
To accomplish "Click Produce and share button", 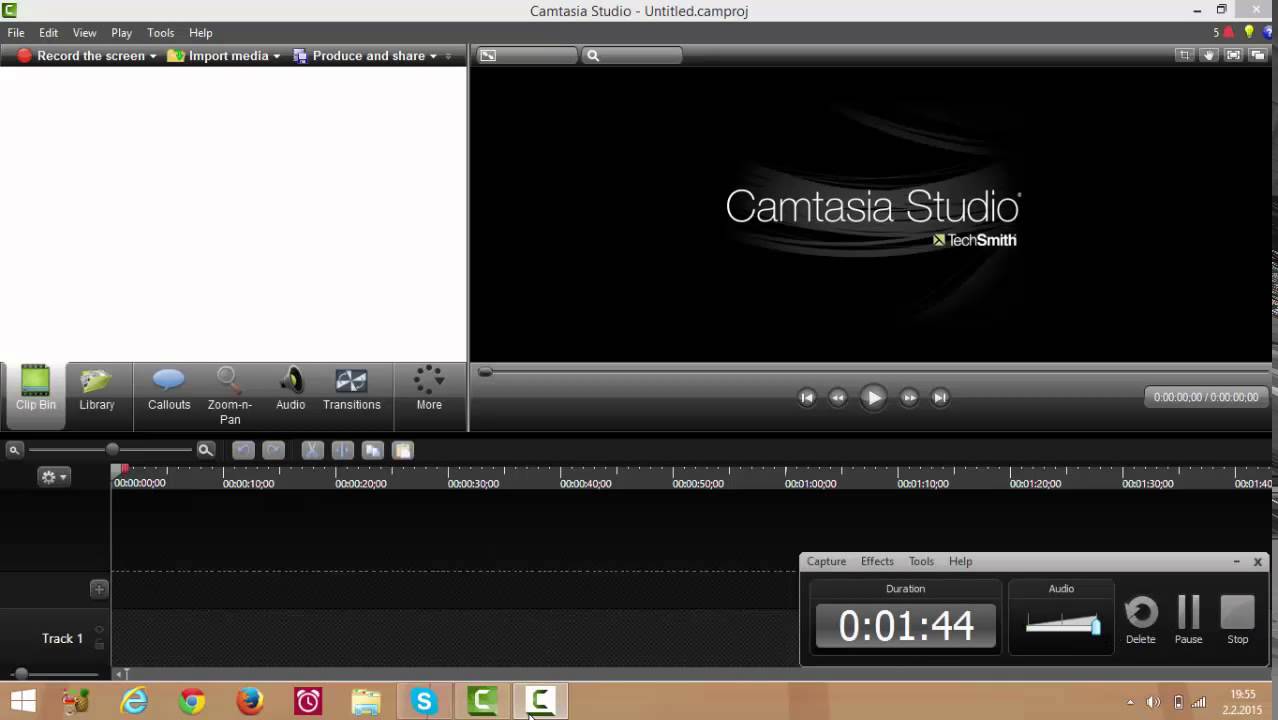I will pyautogui.click(x=359, y=56).
